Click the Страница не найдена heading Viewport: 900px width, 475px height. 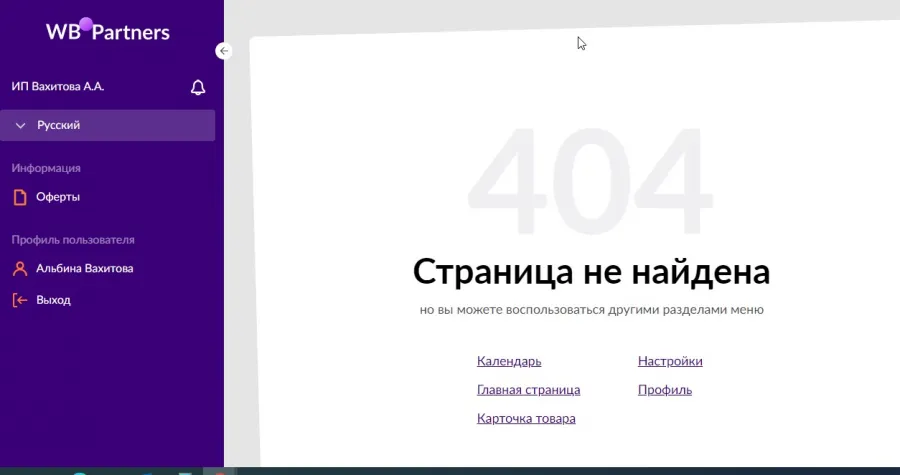point(591,271)
